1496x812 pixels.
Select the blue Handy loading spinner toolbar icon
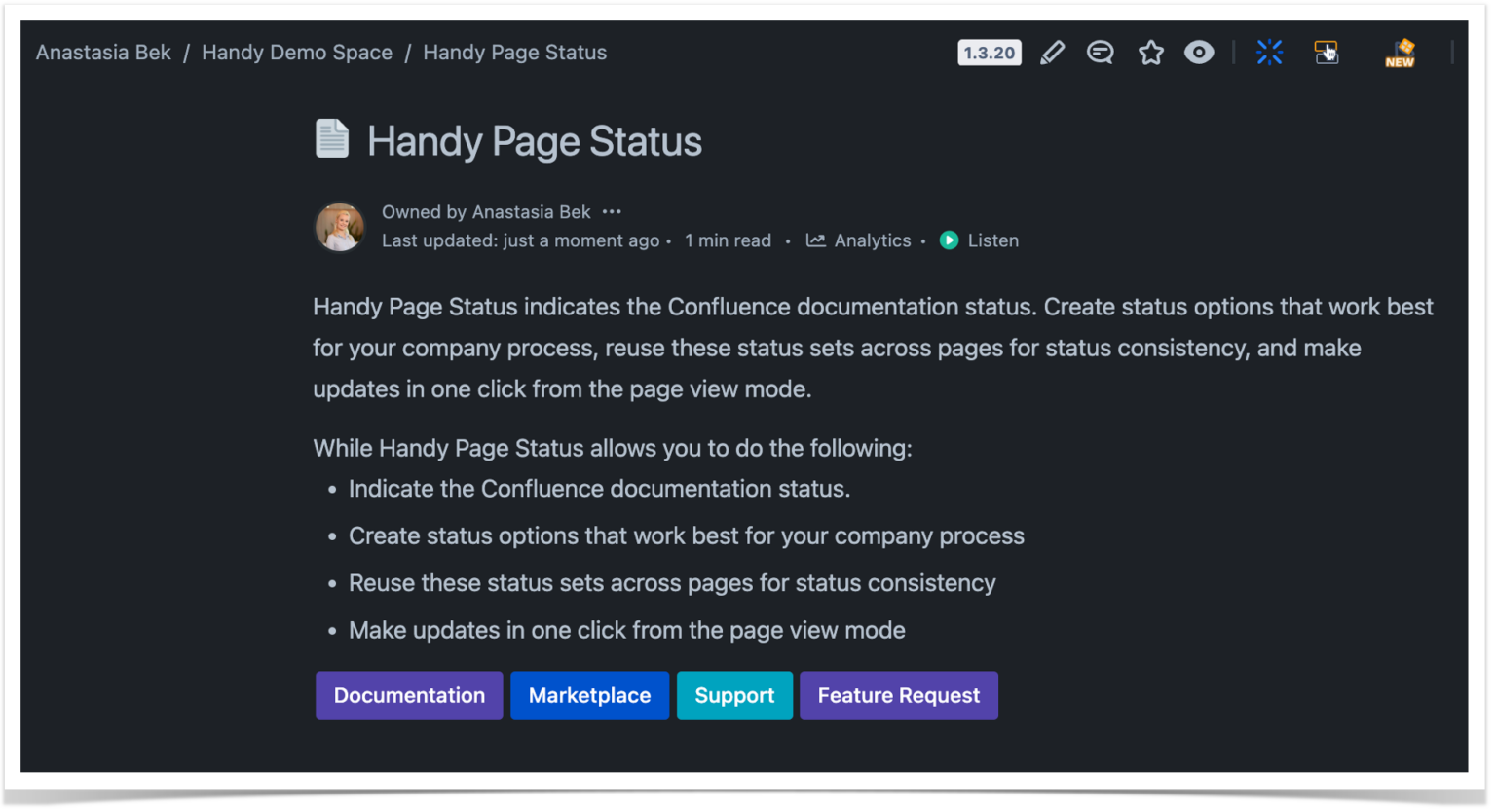(1269, 53)
